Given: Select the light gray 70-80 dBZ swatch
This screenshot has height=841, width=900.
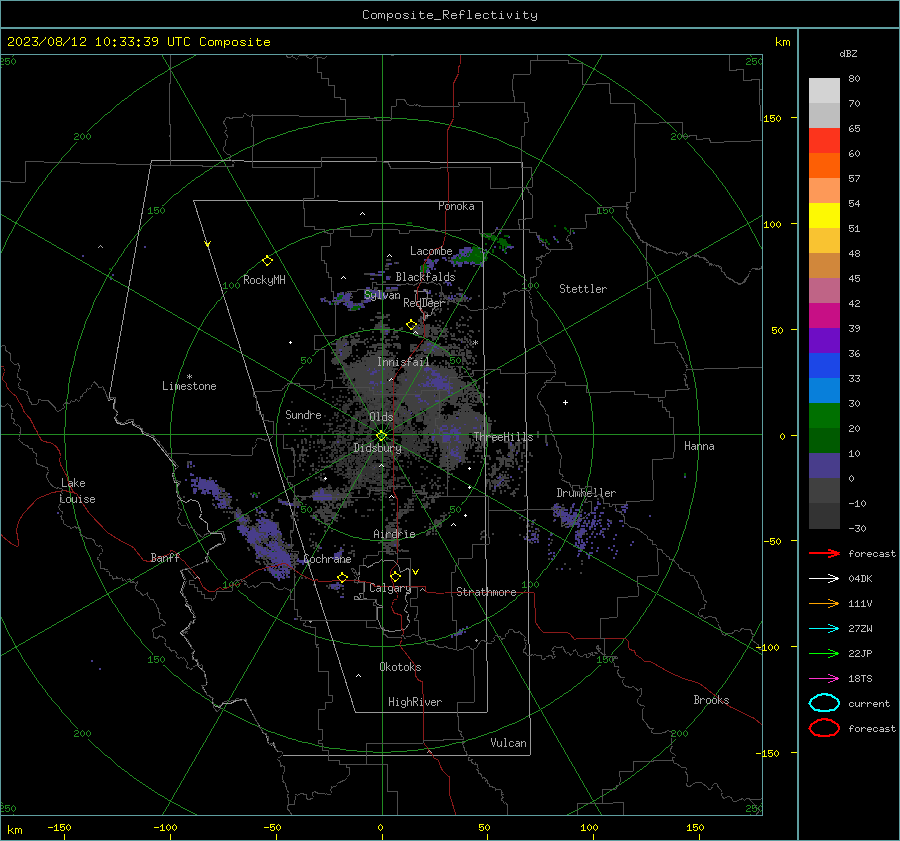Looking at the screenshot, I should 824,91.
